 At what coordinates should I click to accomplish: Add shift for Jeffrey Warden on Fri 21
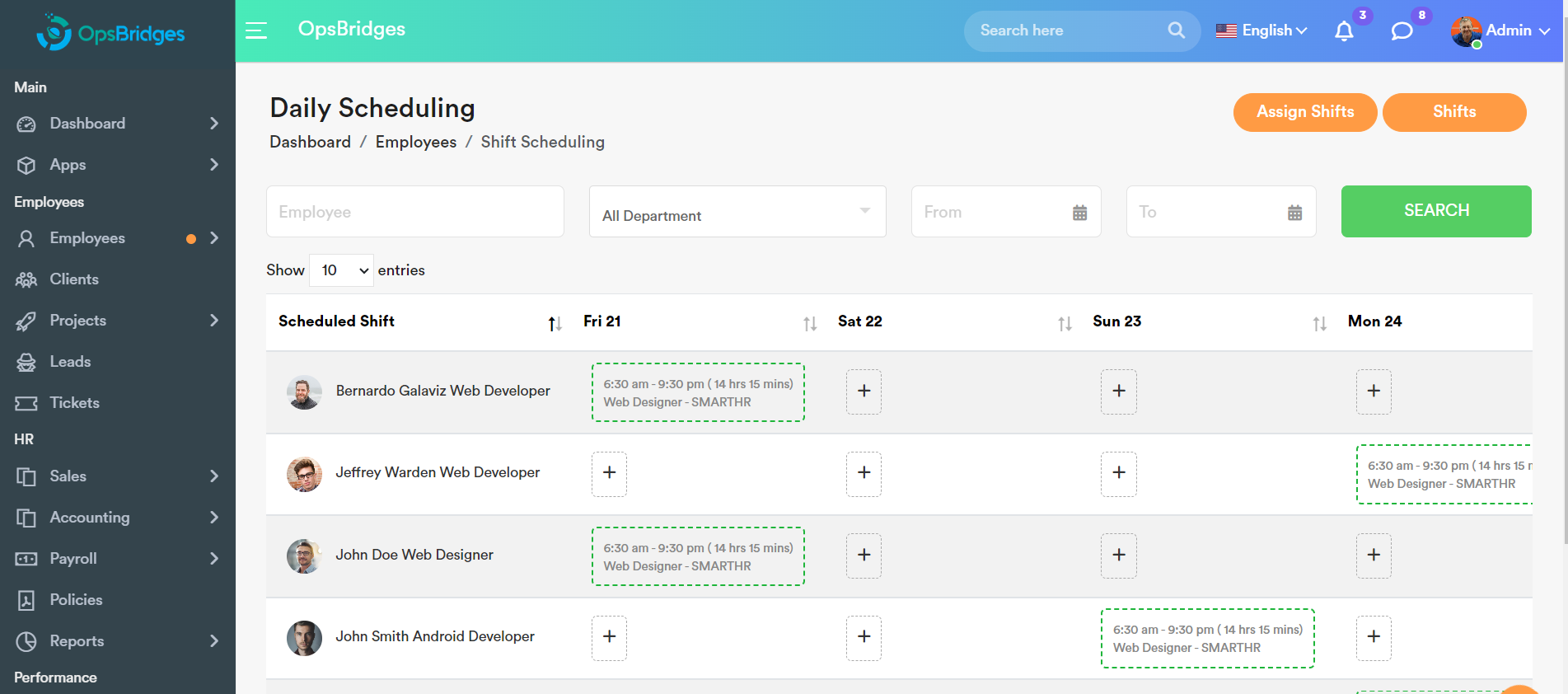[609, 473]
